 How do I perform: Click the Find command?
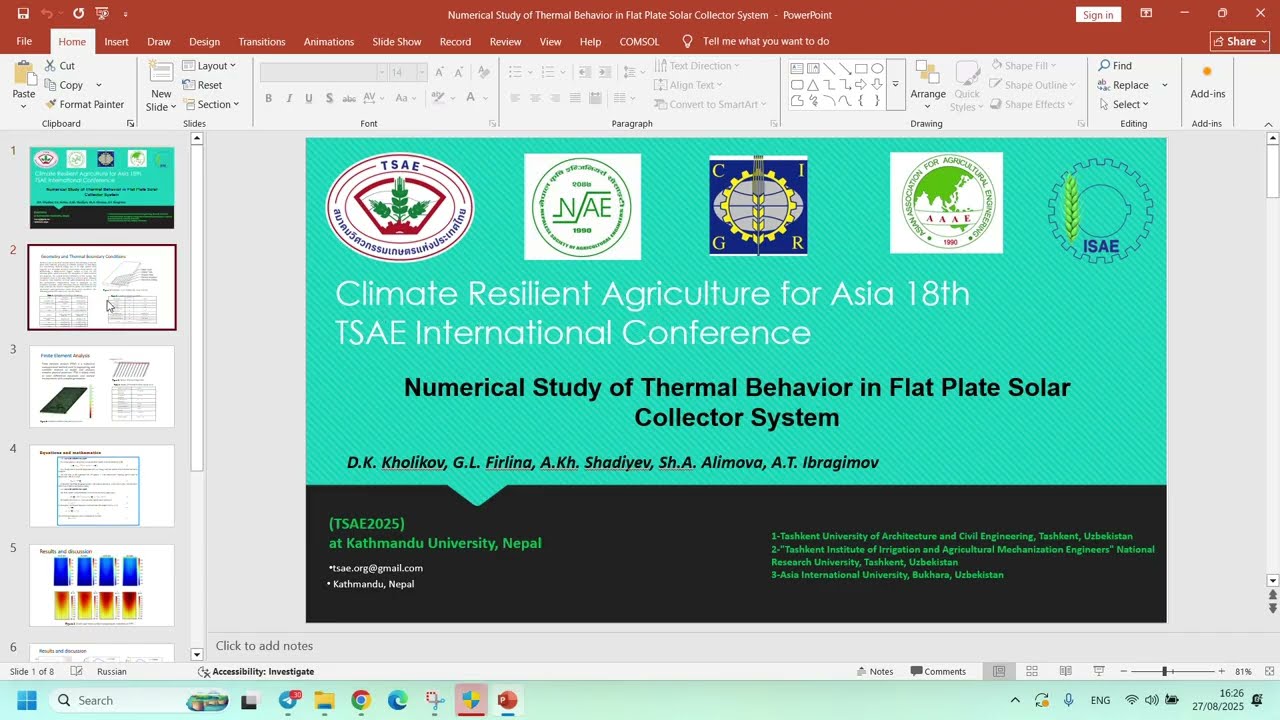[1115, 66]
